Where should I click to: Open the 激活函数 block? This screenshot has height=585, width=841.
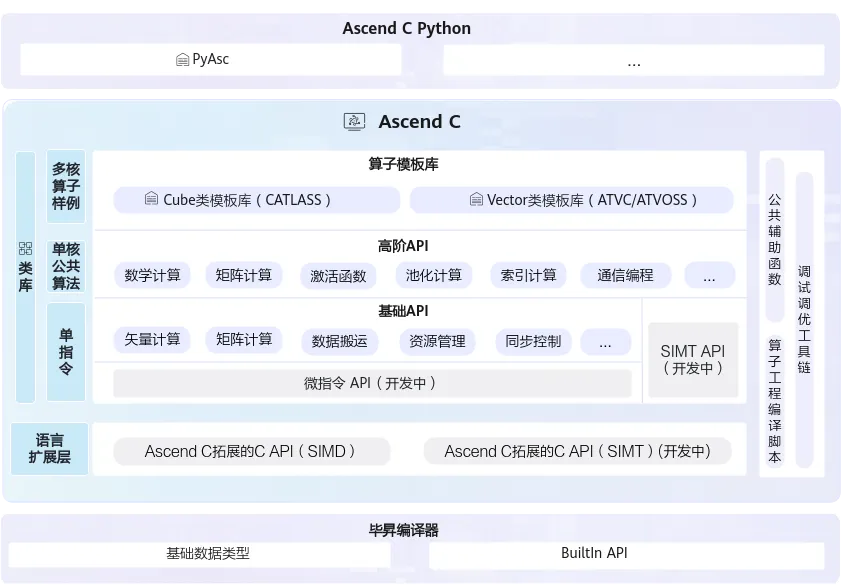[338, 276]
